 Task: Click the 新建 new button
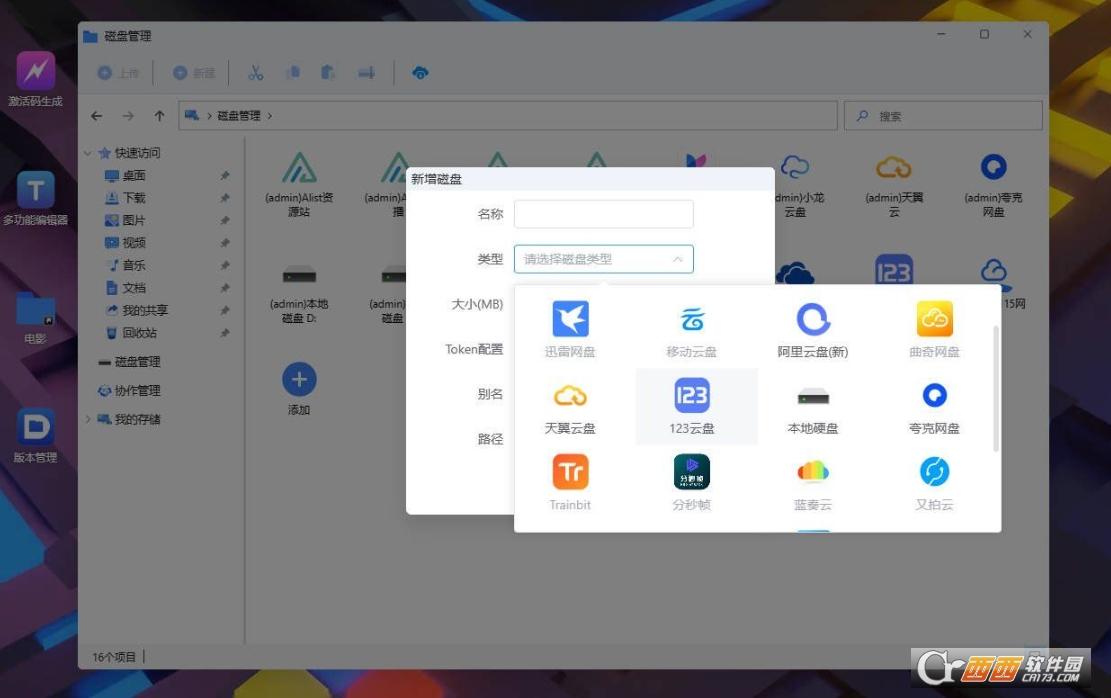(x=194, y=73)
